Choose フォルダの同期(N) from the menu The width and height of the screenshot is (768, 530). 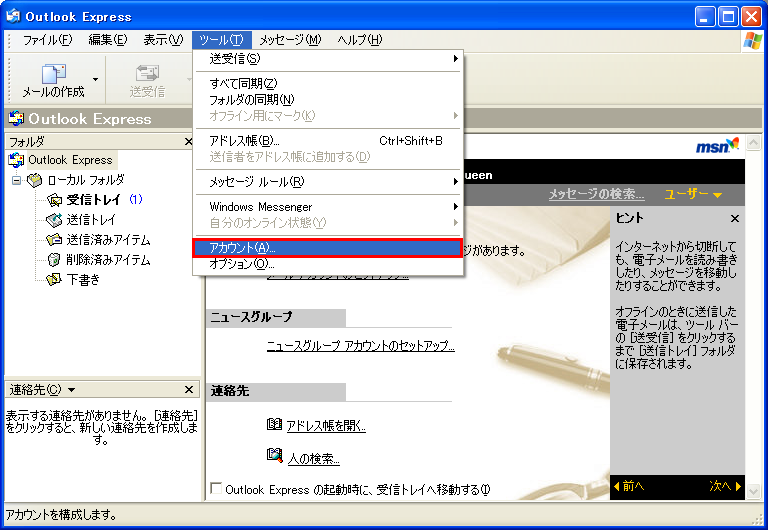(328, 100)
